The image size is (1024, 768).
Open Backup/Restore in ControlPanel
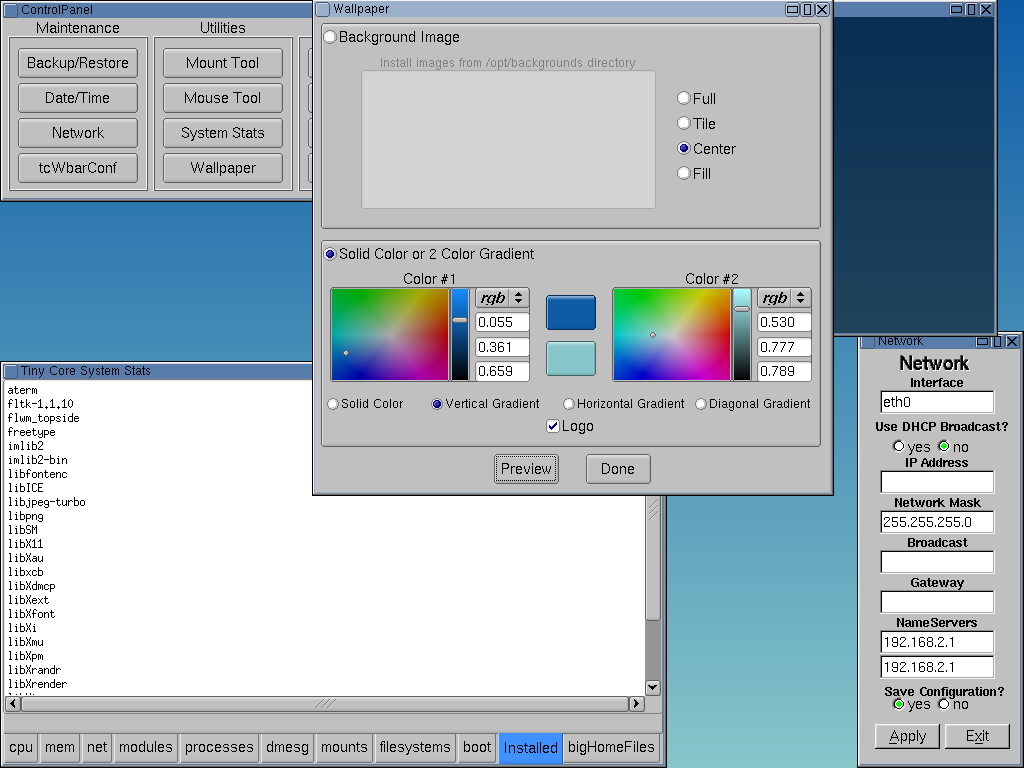click(78, 63)
